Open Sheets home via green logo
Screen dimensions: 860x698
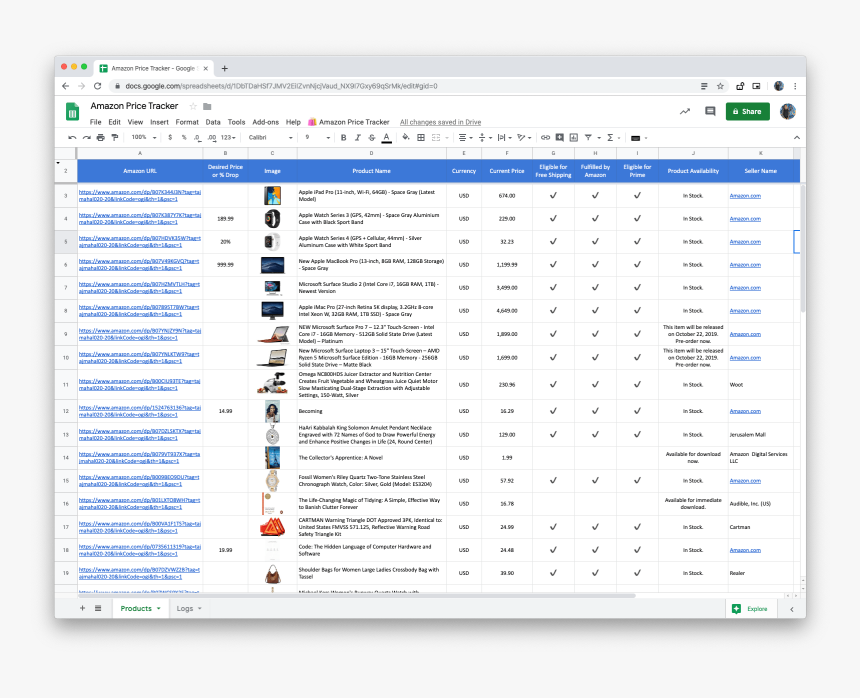click(72, 111)
